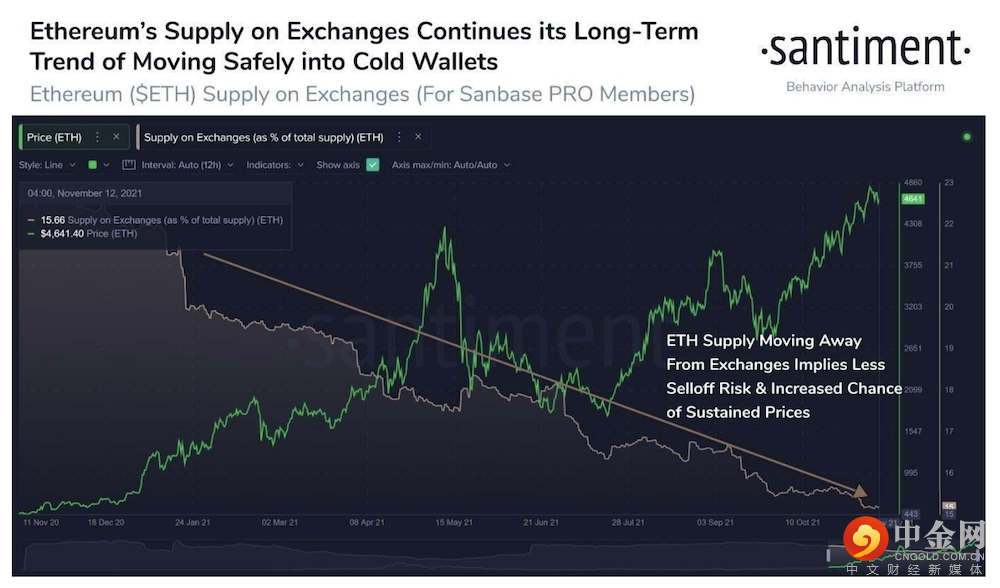Remove the Price (ETH) metric

click(x=116, y=137)
